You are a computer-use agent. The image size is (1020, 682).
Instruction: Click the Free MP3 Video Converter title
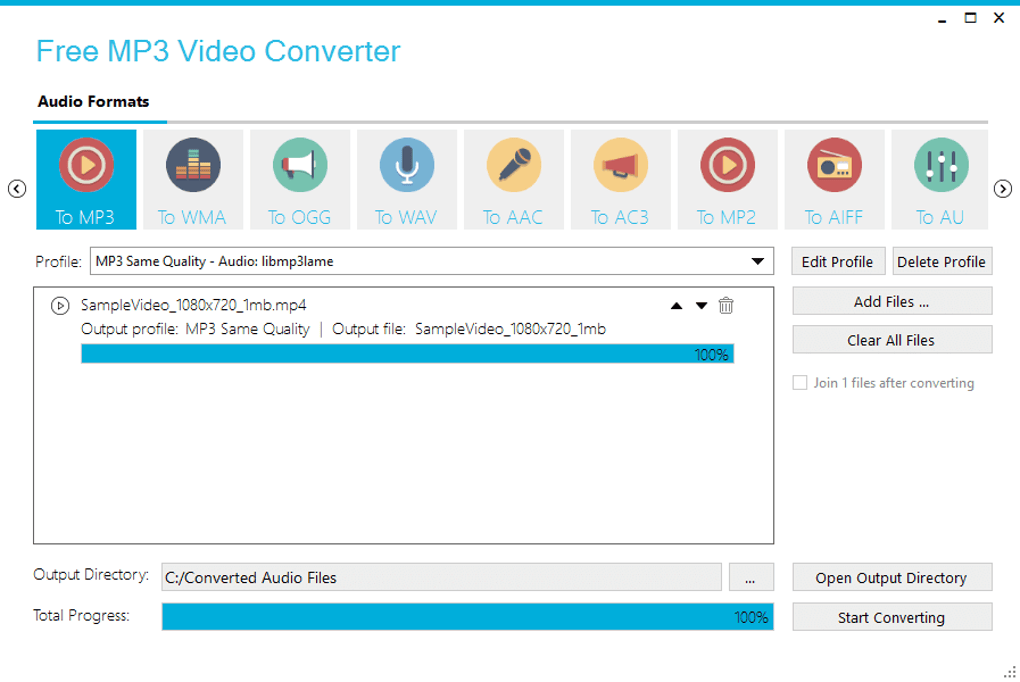click(218, 51)
